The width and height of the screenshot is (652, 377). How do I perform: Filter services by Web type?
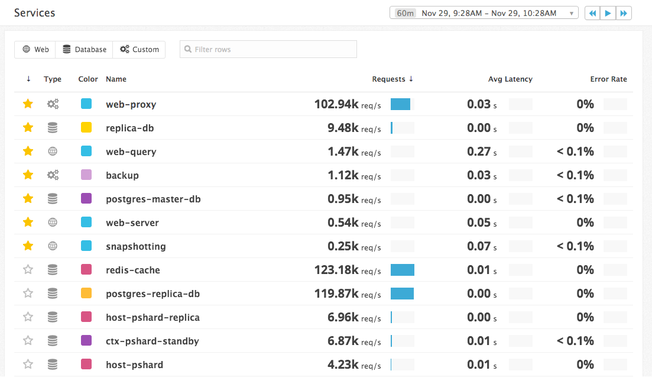[x=35, y=49]
